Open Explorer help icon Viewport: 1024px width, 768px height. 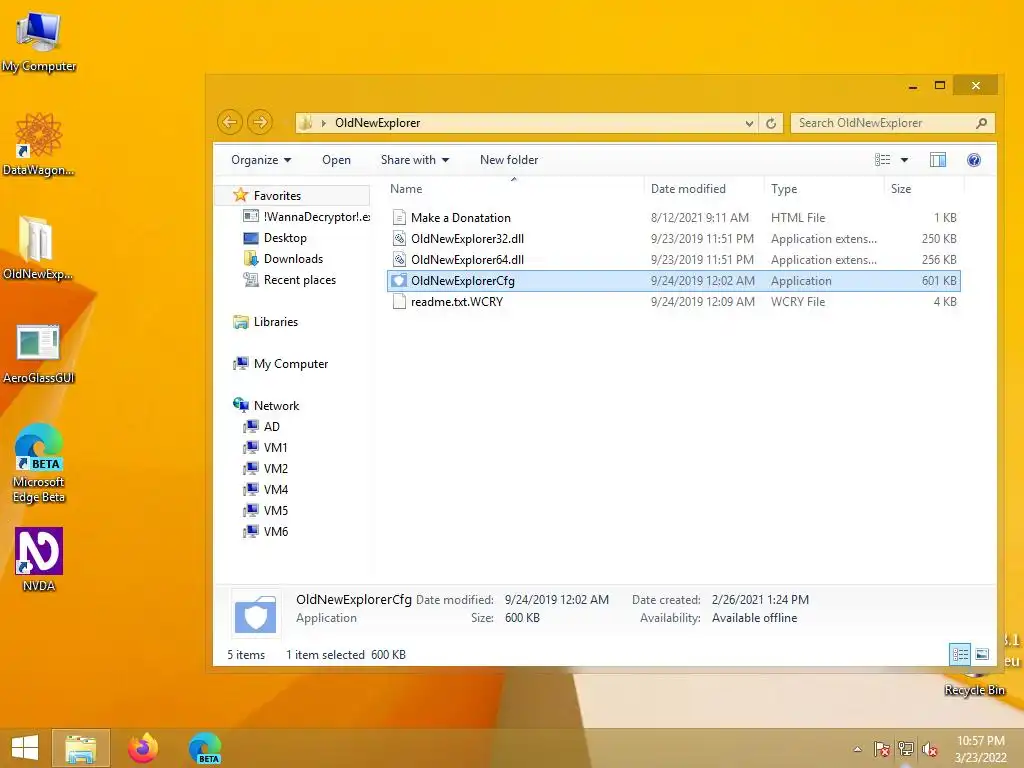973,160
